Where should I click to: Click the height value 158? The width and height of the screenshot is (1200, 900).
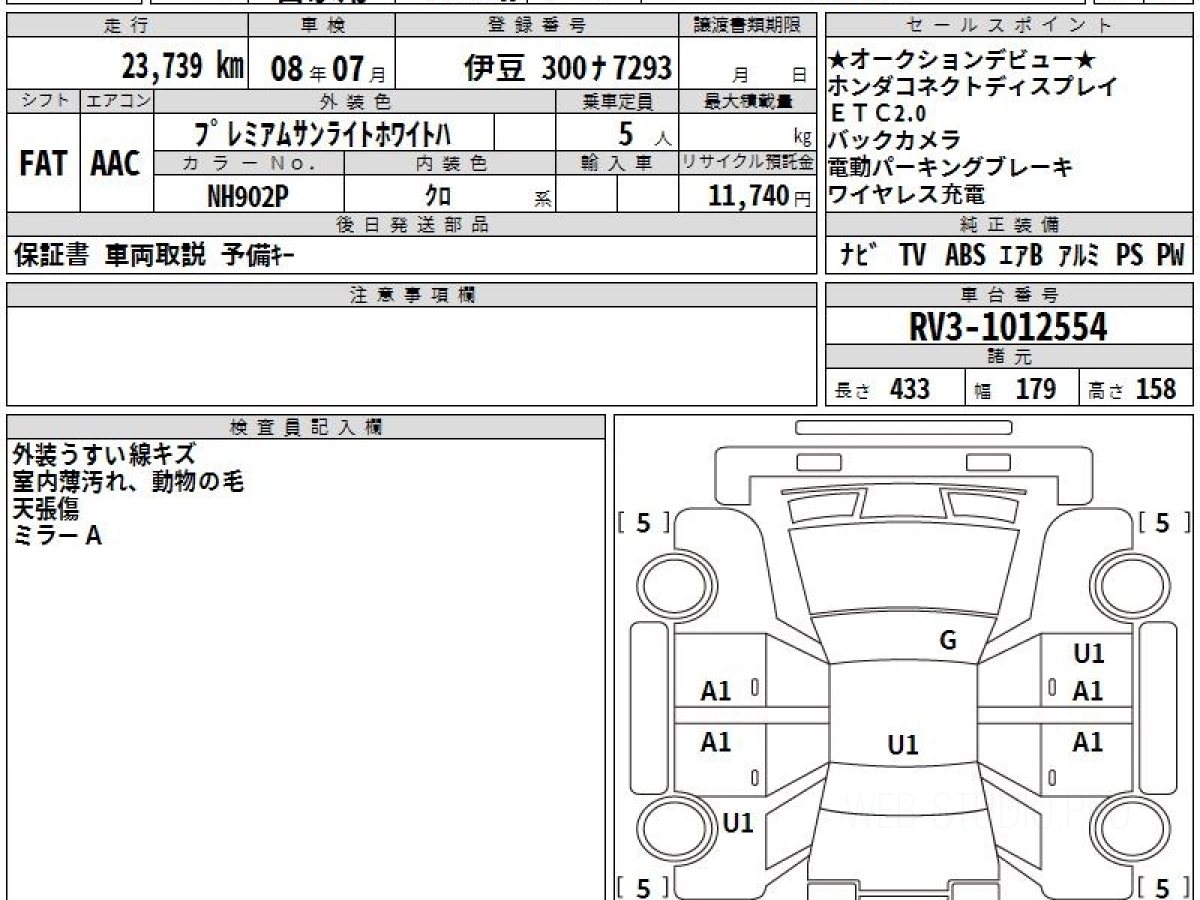pyautogui.click(x=1156, y=389)
